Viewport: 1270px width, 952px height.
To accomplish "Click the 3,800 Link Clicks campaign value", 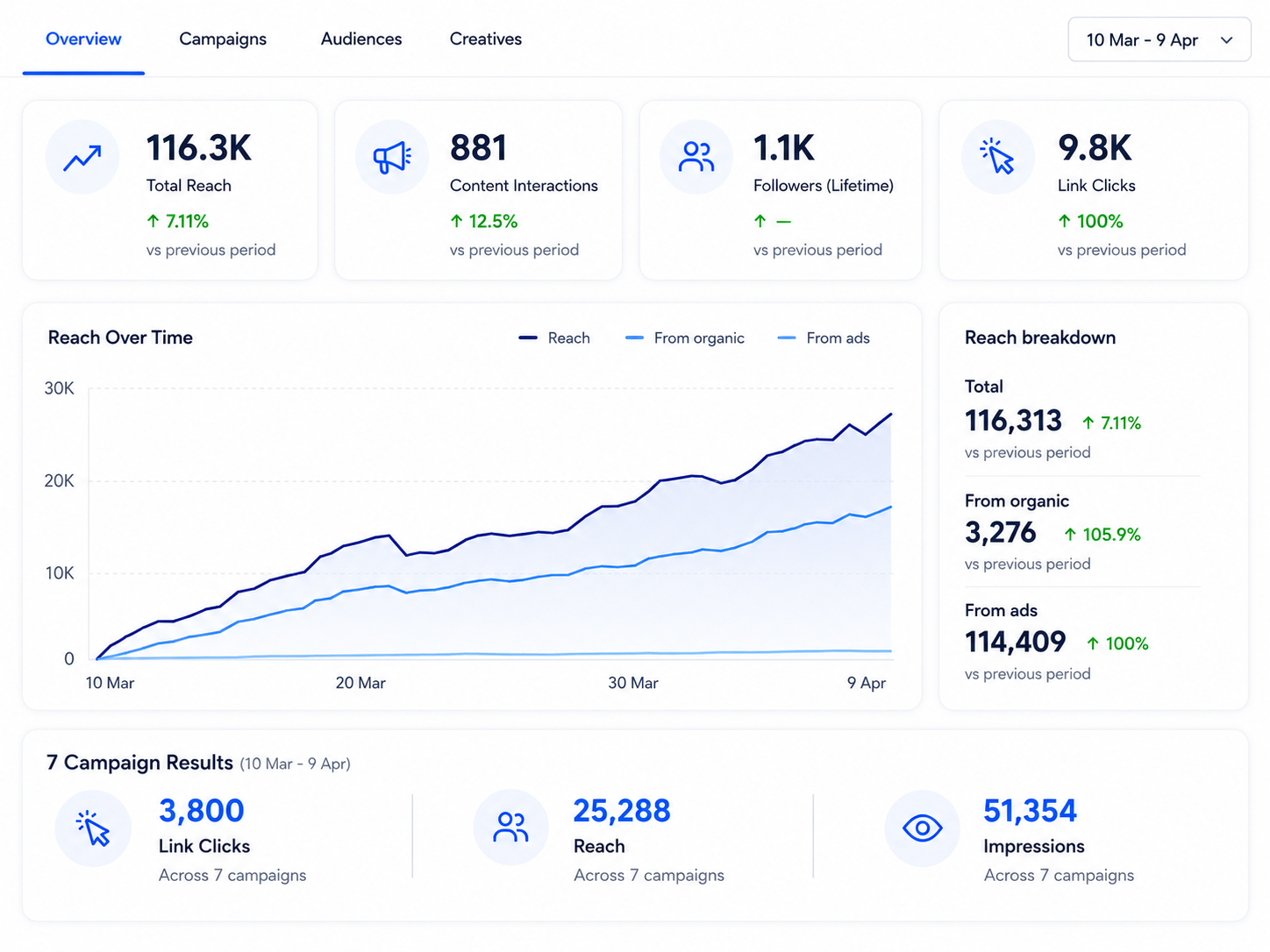I will [x=202, y=811].
